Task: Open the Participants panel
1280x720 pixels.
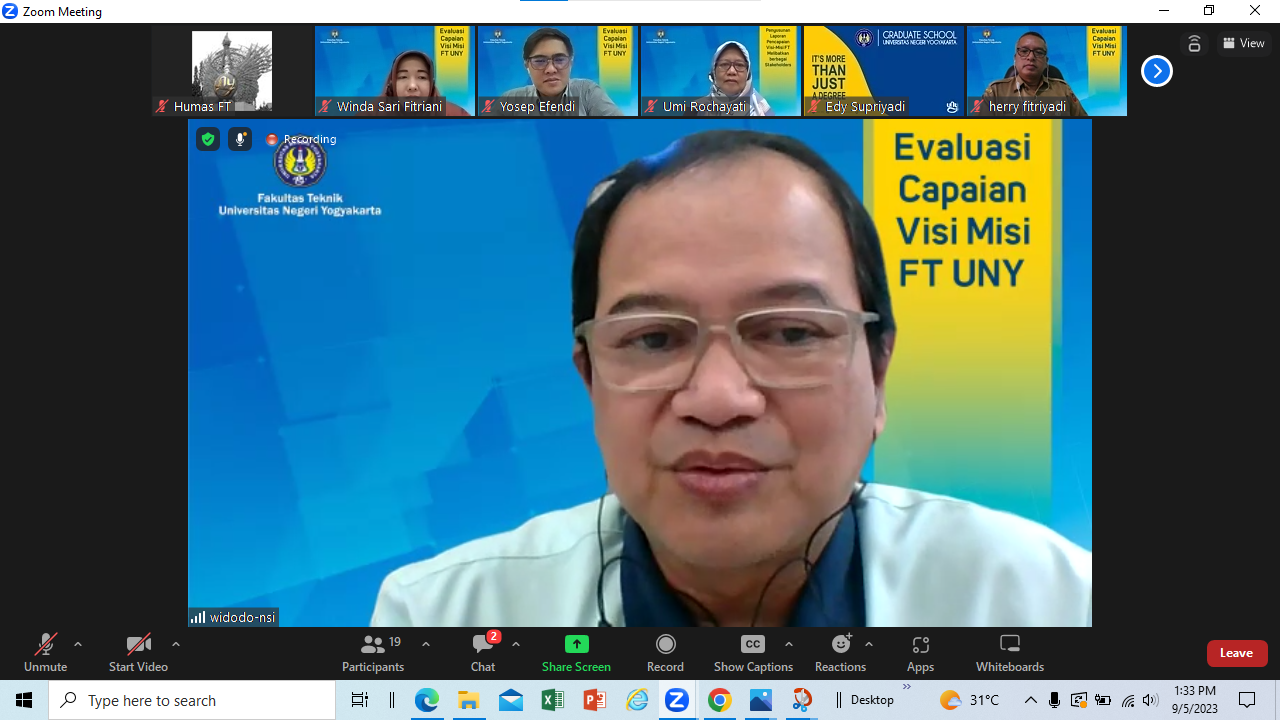Action: [373, 653]
